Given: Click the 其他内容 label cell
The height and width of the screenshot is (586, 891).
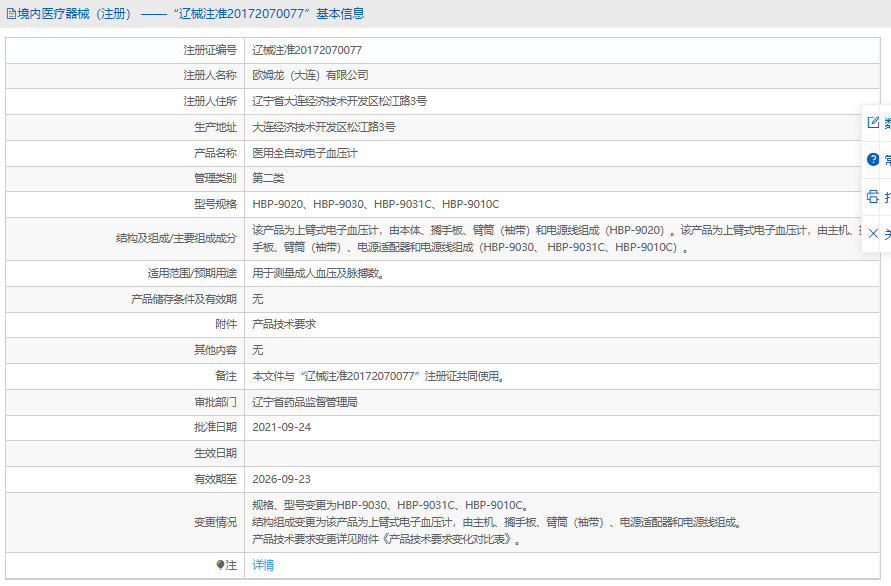Looking at the screenshot, I should [125, 350].
